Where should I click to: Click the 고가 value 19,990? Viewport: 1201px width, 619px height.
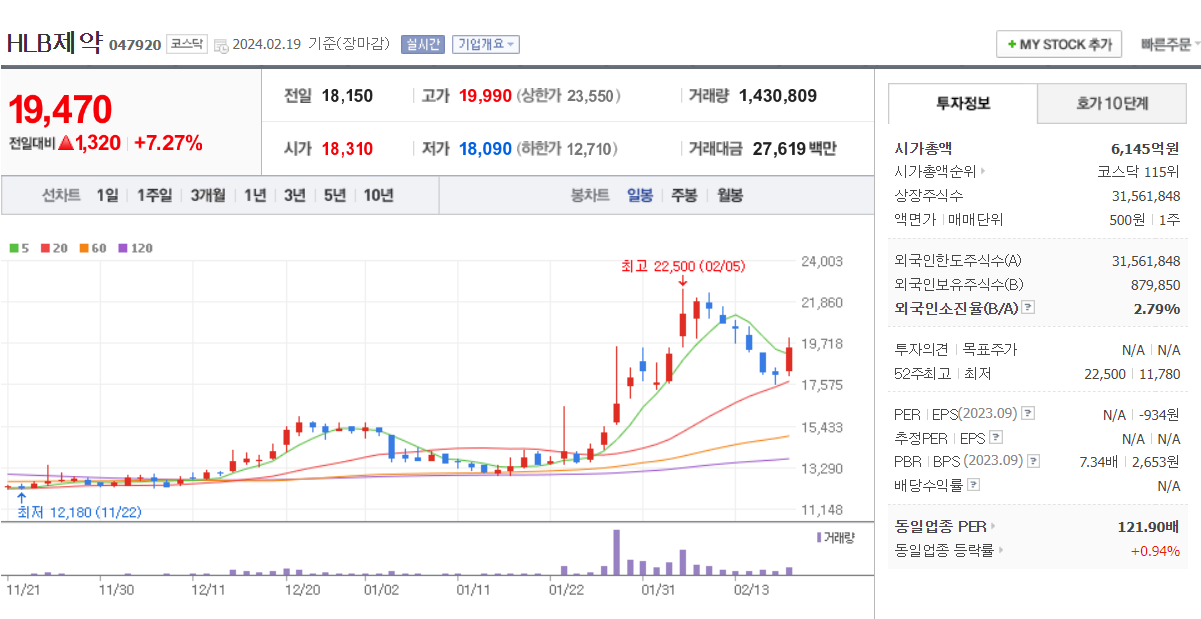pyautogui.click(x=486, y=96)
